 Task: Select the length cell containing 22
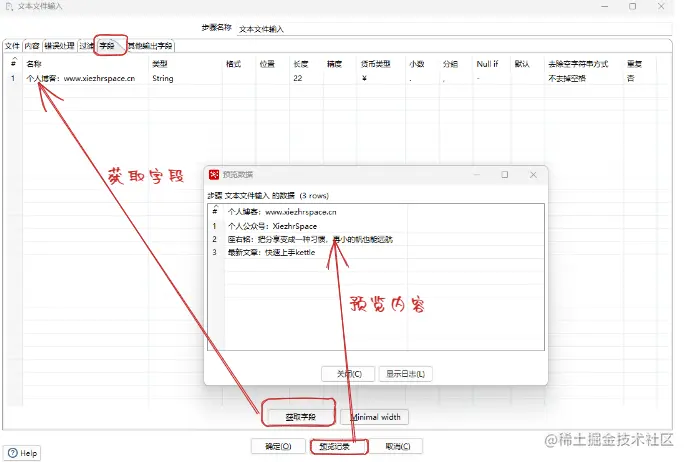307,78
